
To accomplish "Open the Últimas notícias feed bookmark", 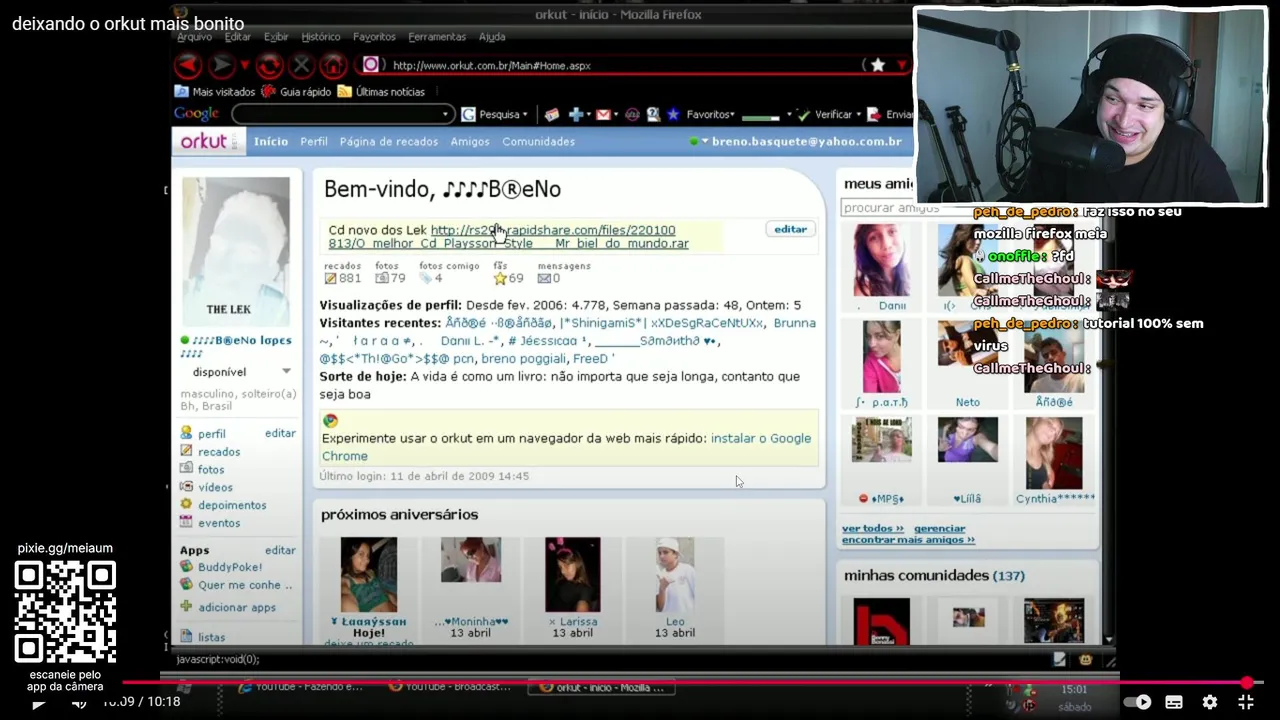I will [x=381, y=91].
